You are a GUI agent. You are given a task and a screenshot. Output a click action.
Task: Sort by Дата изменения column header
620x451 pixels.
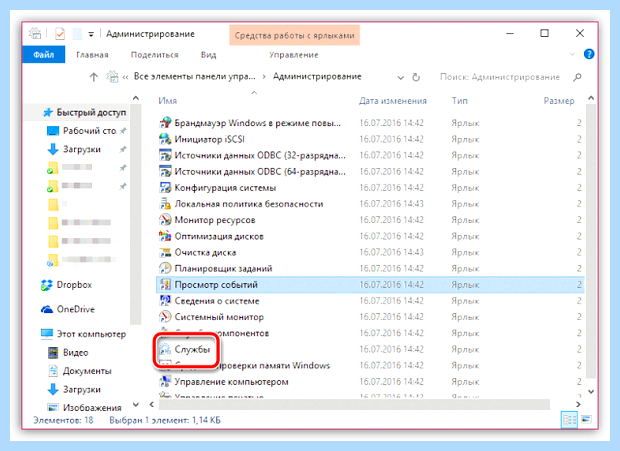(x=393, y=101)
